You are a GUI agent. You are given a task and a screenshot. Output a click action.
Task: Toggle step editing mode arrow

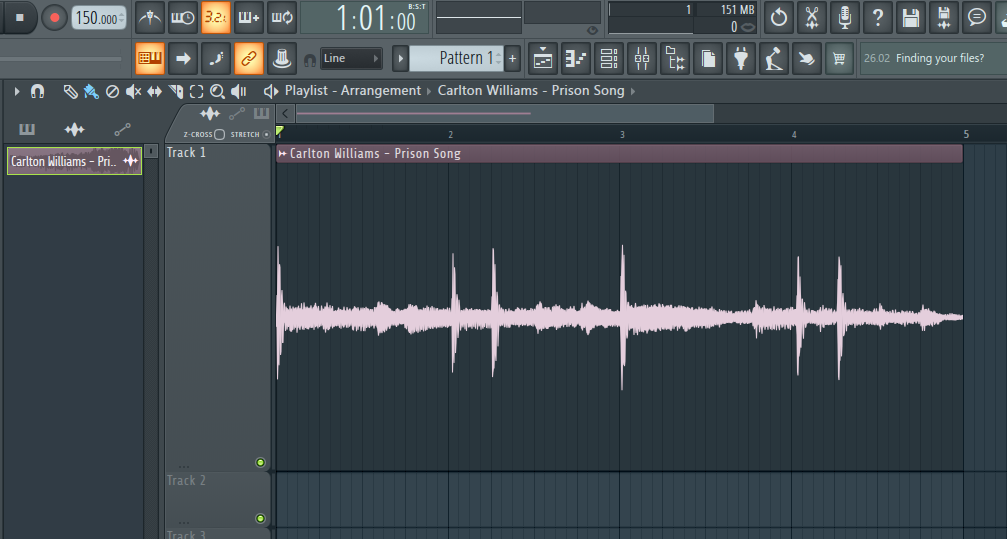[183, 58]
